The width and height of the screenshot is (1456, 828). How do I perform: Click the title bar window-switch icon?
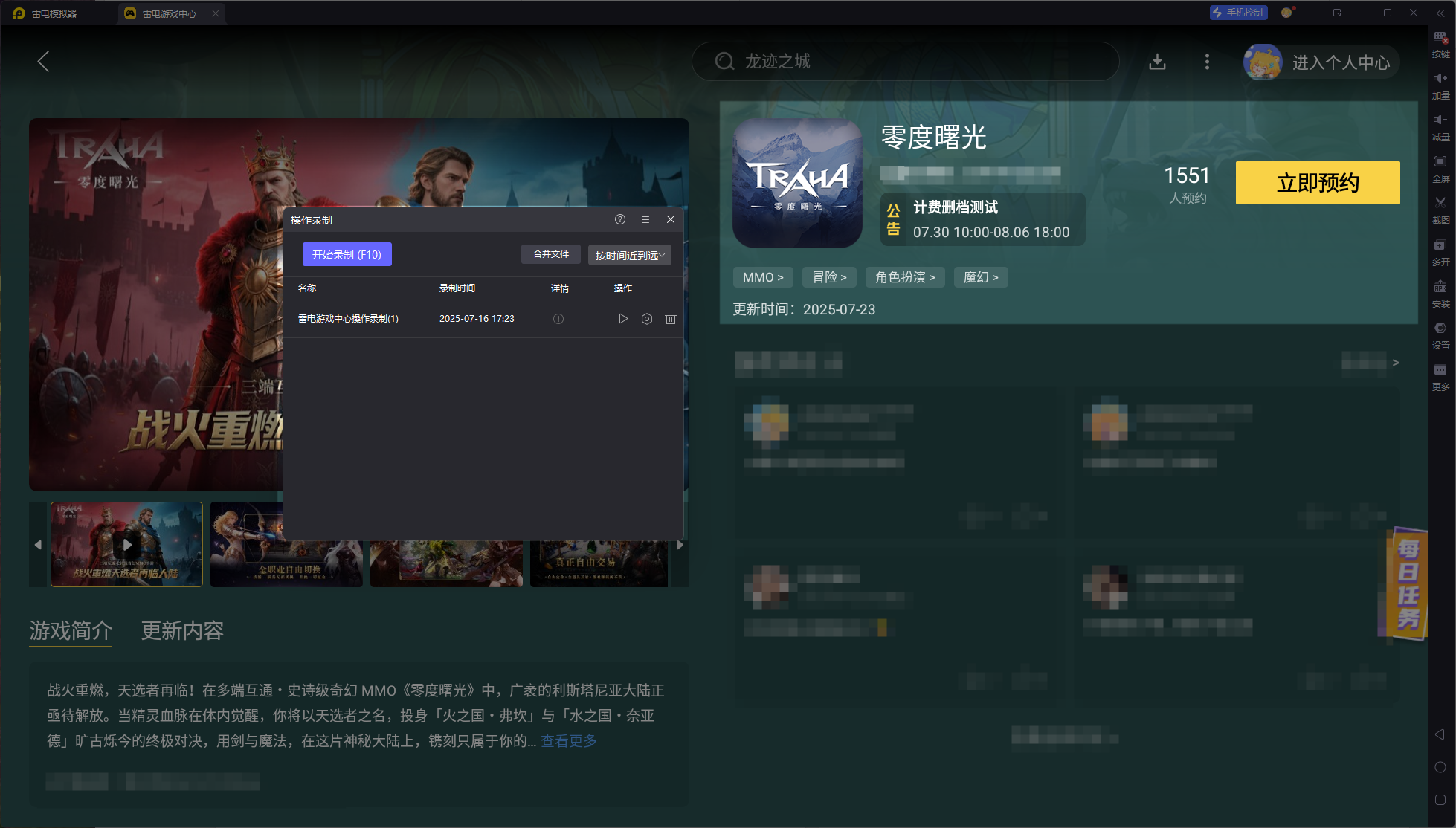click(1337, 13)
